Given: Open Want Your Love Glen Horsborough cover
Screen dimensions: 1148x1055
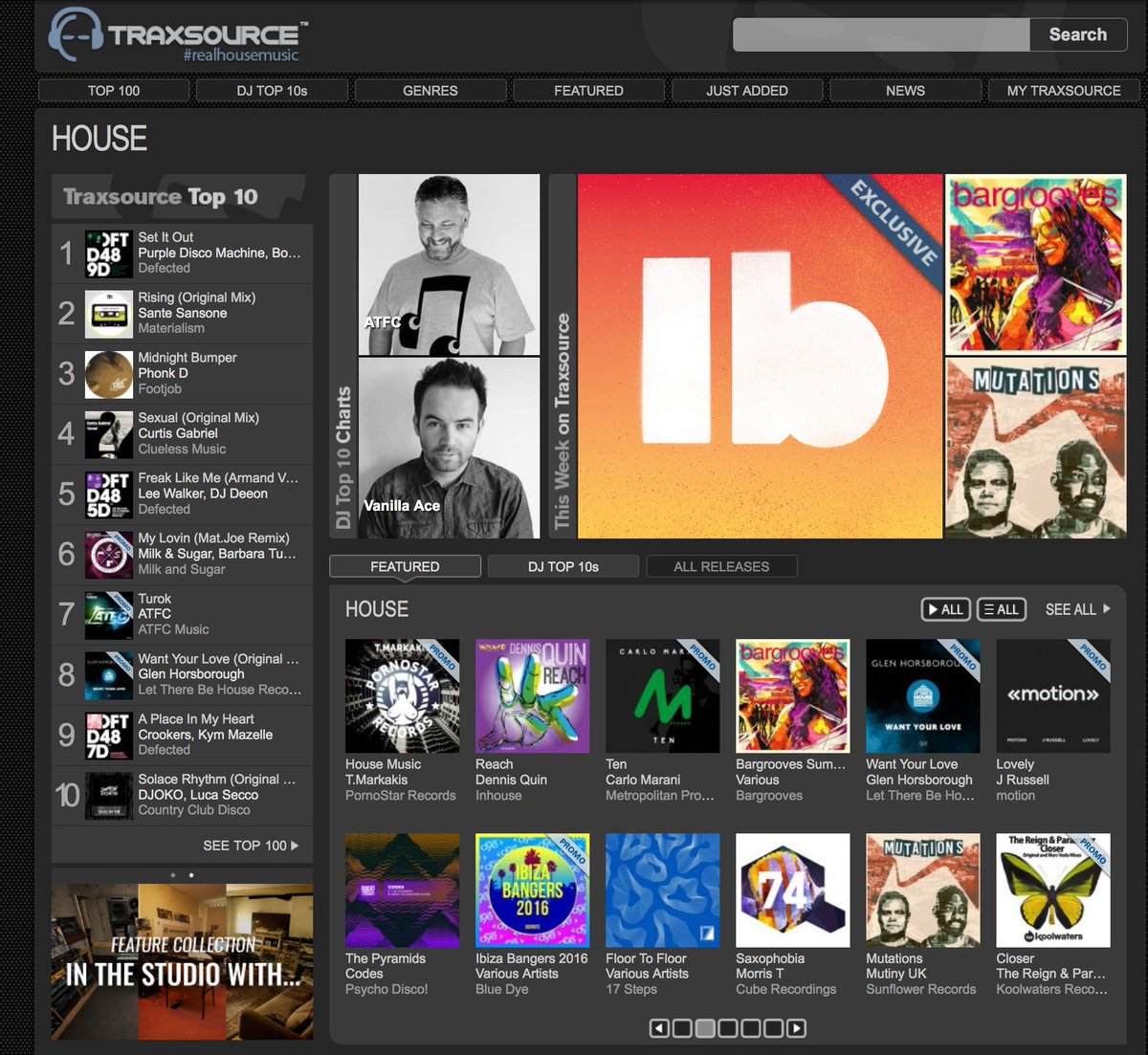Looking at the screenshot, I should coord(922,696).
